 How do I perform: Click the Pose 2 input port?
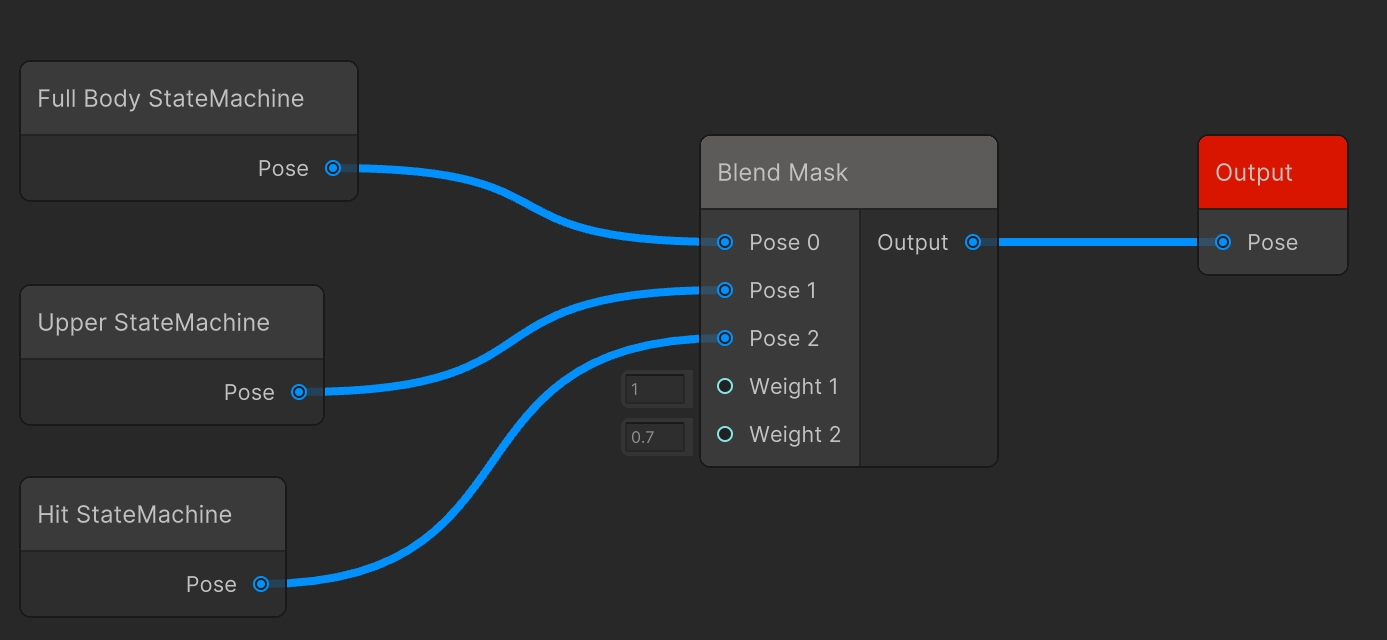(726, 338)
